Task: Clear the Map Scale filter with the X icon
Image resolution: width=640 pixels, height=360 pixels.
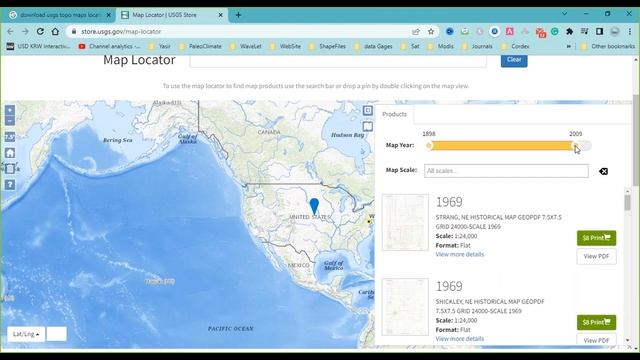Action: (x=603, y=171)
